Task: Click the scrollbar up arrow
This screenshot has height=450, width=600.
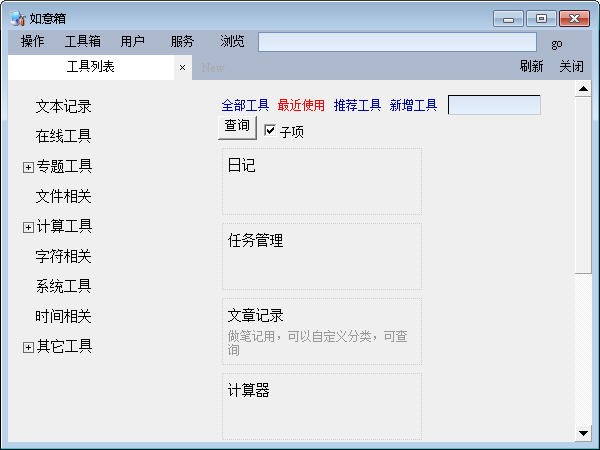Action: tap(583, 89)
